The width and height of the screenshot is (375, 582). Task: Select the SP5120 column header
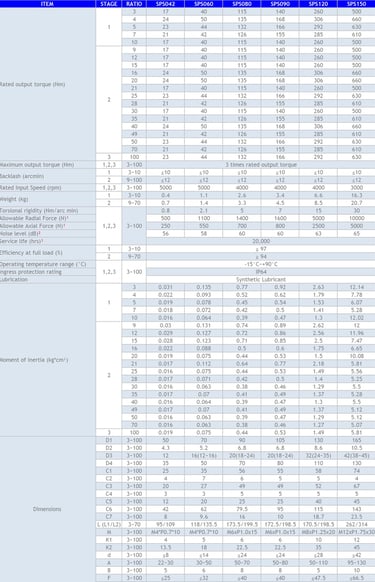319,4
